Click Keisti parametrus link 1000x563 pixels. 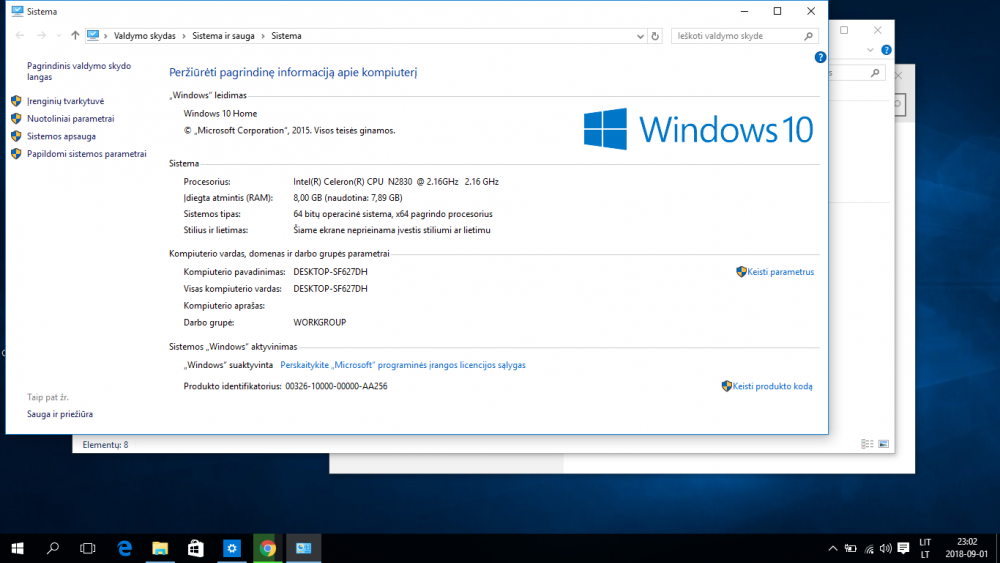click(781, 272)
